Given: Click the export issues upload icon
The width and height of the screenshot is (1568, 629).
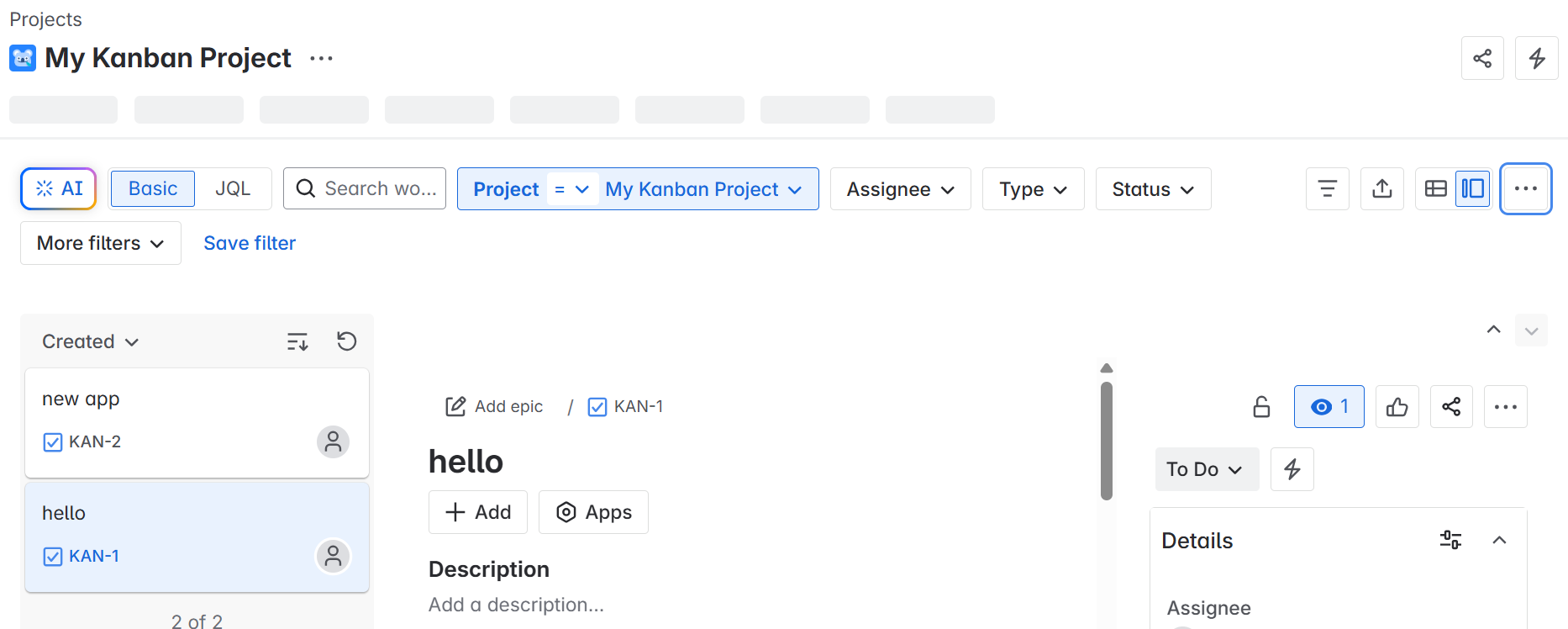Looking at the screenshot, I should click(x=1381, y=189).
